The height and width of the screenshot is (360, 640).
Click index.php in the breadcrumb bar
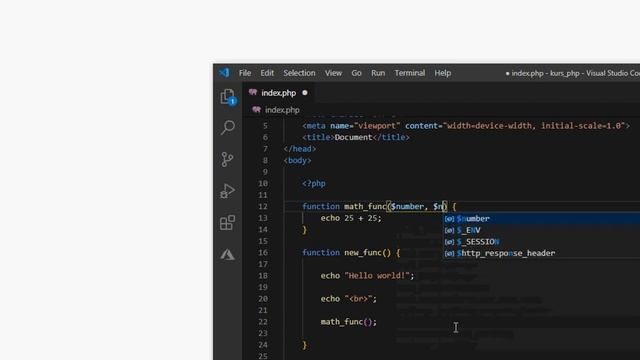[282, 110]
